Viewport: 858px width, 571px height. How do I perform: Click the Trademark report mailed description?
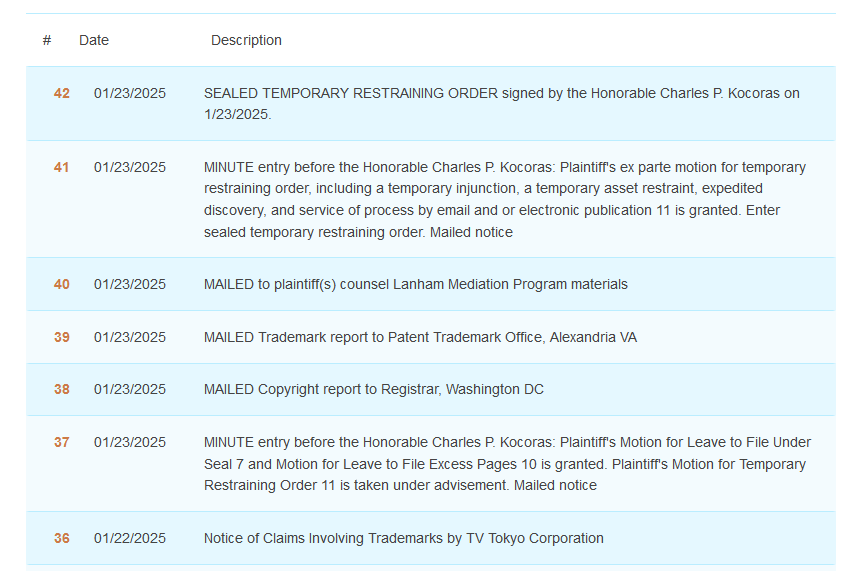419,337
